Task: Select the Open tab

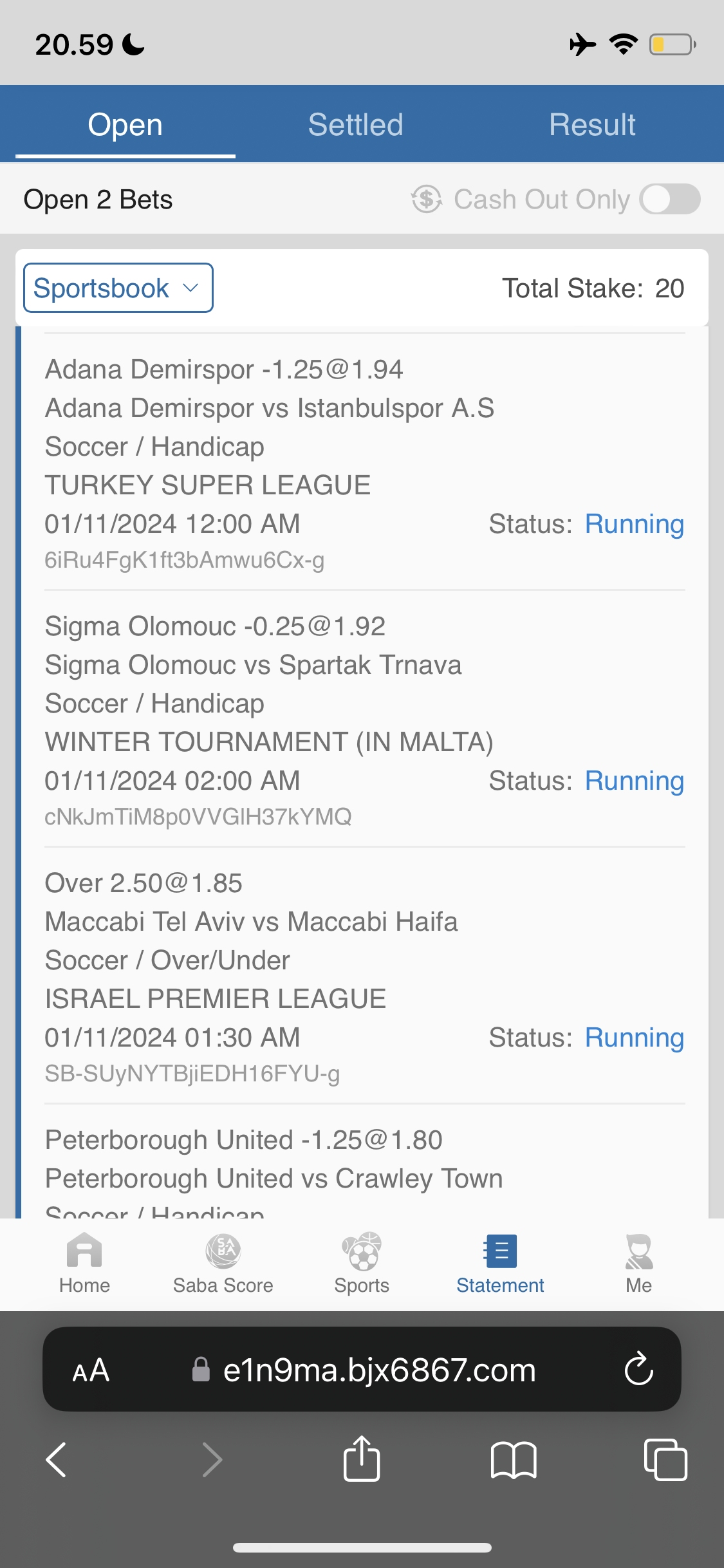Action: click(125, 124)
